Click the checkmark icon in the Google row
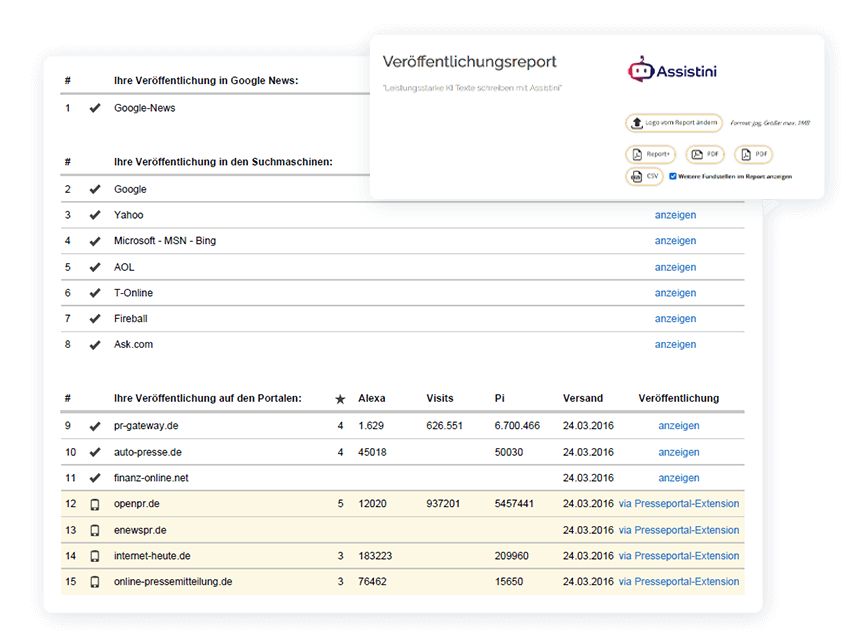The height and width of the screenshot is (640, 845). point(95,190)
